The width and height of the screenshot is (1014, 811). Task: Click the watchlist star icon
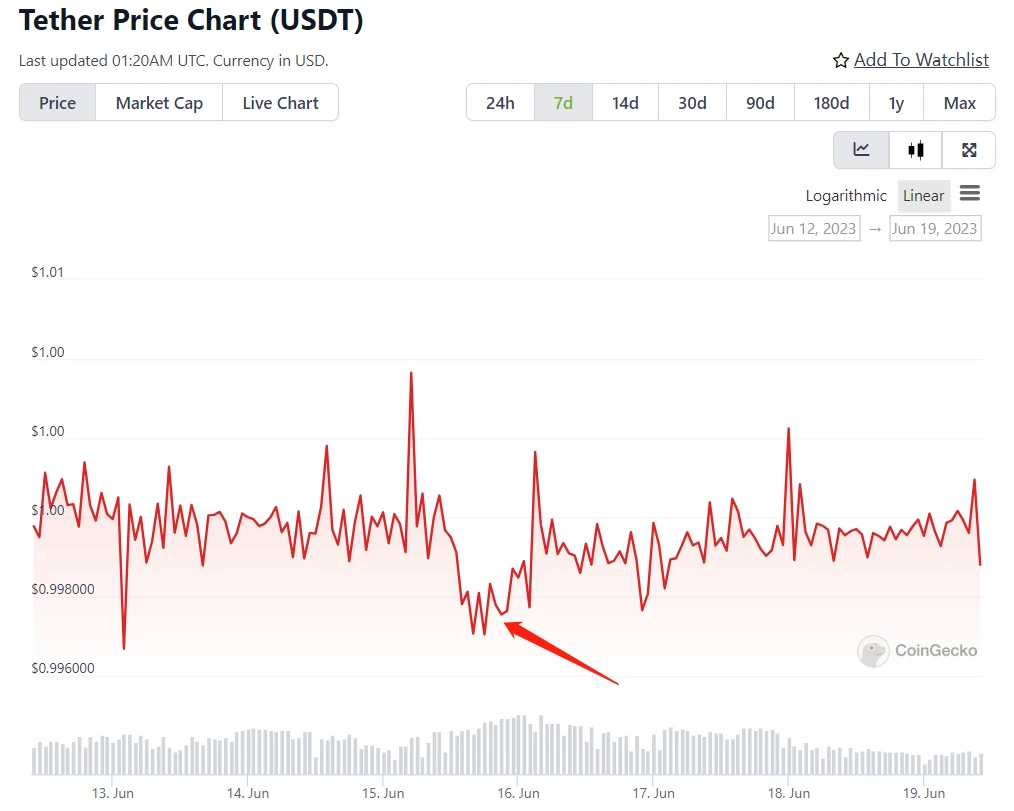pyautogui.click(x=841, y=61)
